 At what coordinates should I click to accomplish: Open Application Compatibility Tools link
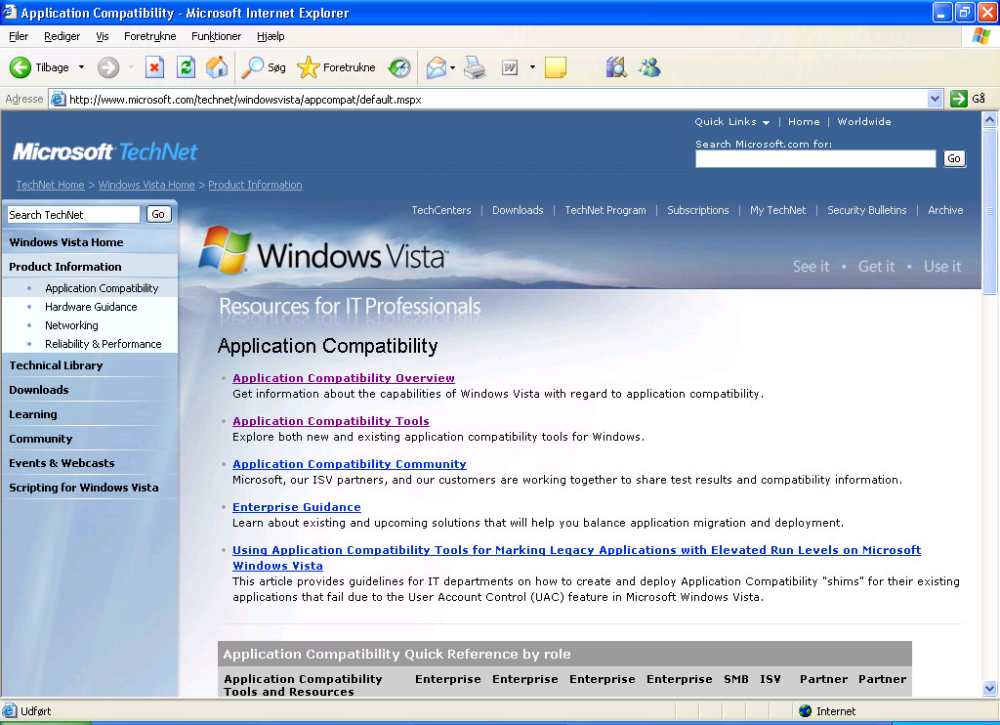click(x=330, y=421)
